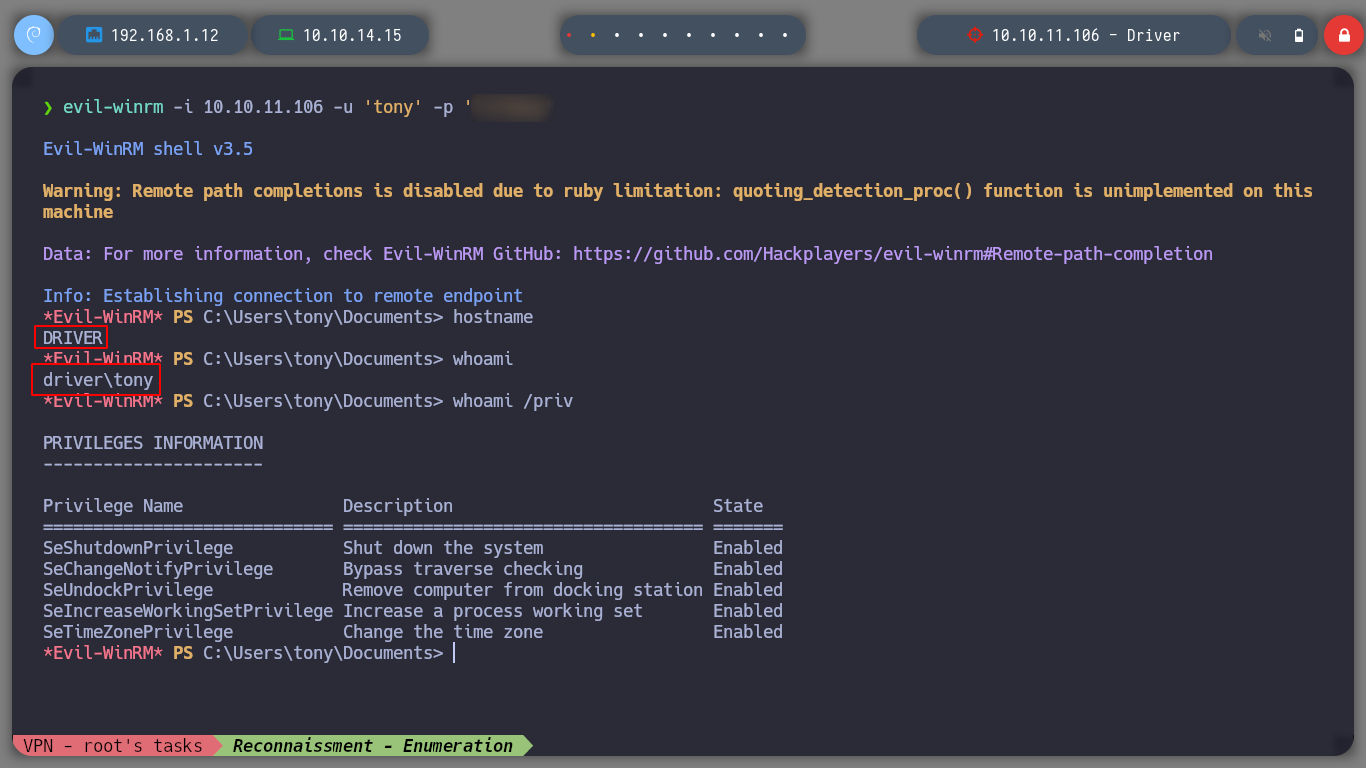Click the "Info: Establishing connection to remote endpoint" line
Image resolution: width=1366 pixels, height=768 pixels.
(283, 296)
